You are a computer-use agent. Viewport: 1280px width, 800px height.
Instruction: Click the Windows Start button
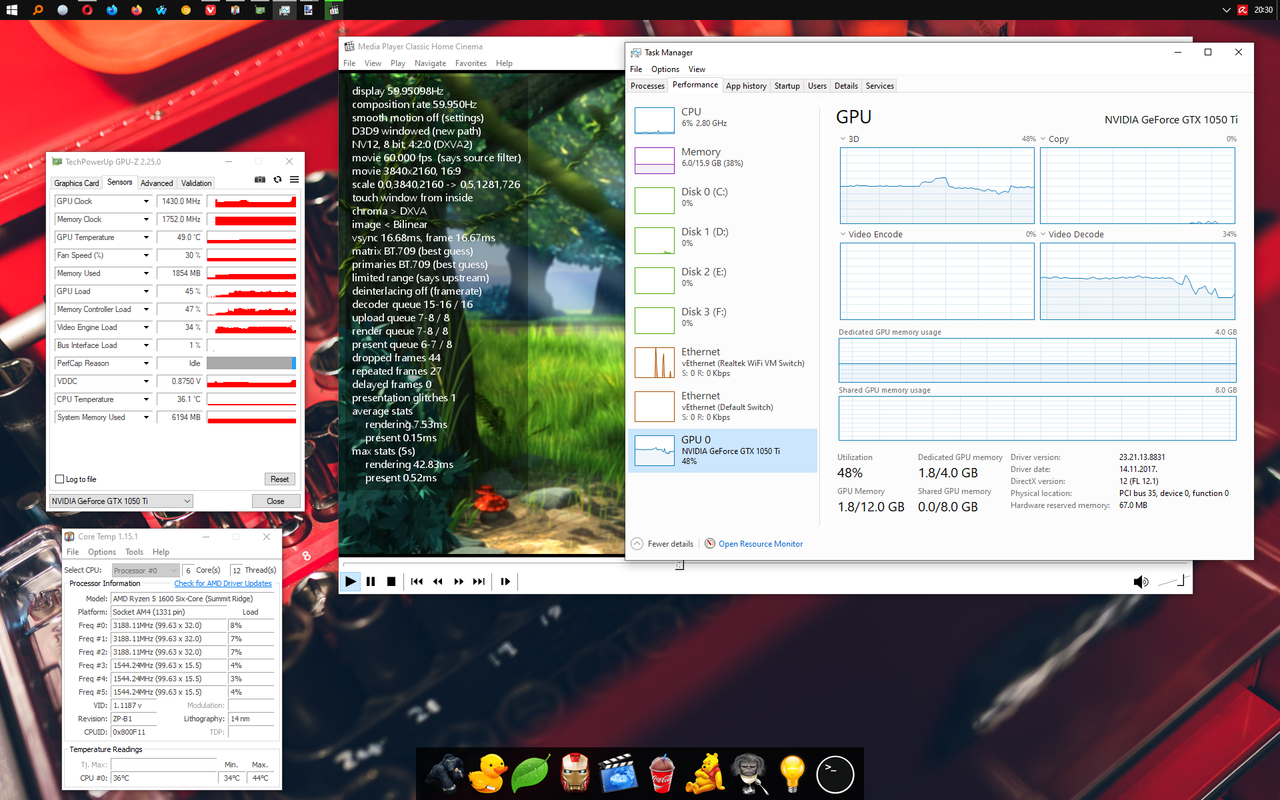(x=12, y=10)
